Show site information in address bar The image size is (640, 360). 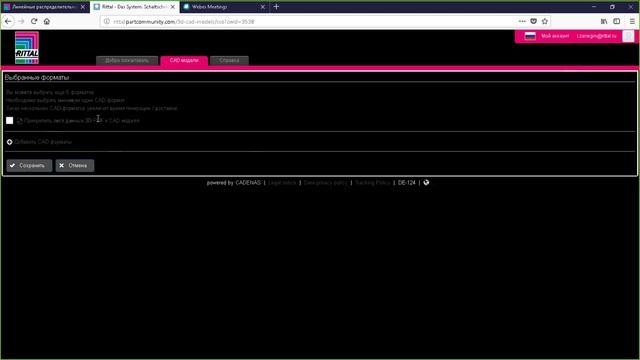click(x=107, y=22)
